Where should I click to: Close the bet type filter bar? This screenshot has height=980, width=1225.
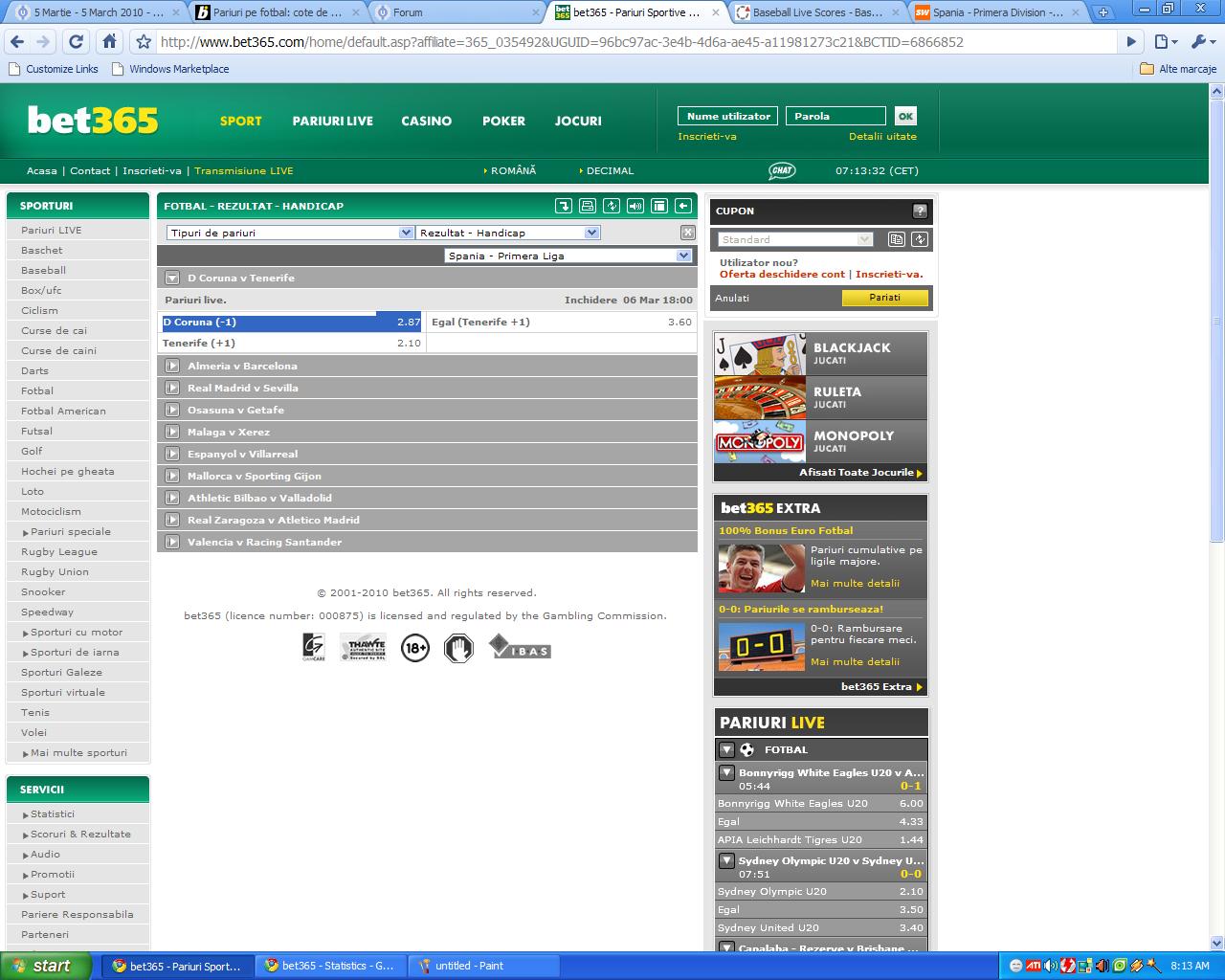tap(688, 233)
